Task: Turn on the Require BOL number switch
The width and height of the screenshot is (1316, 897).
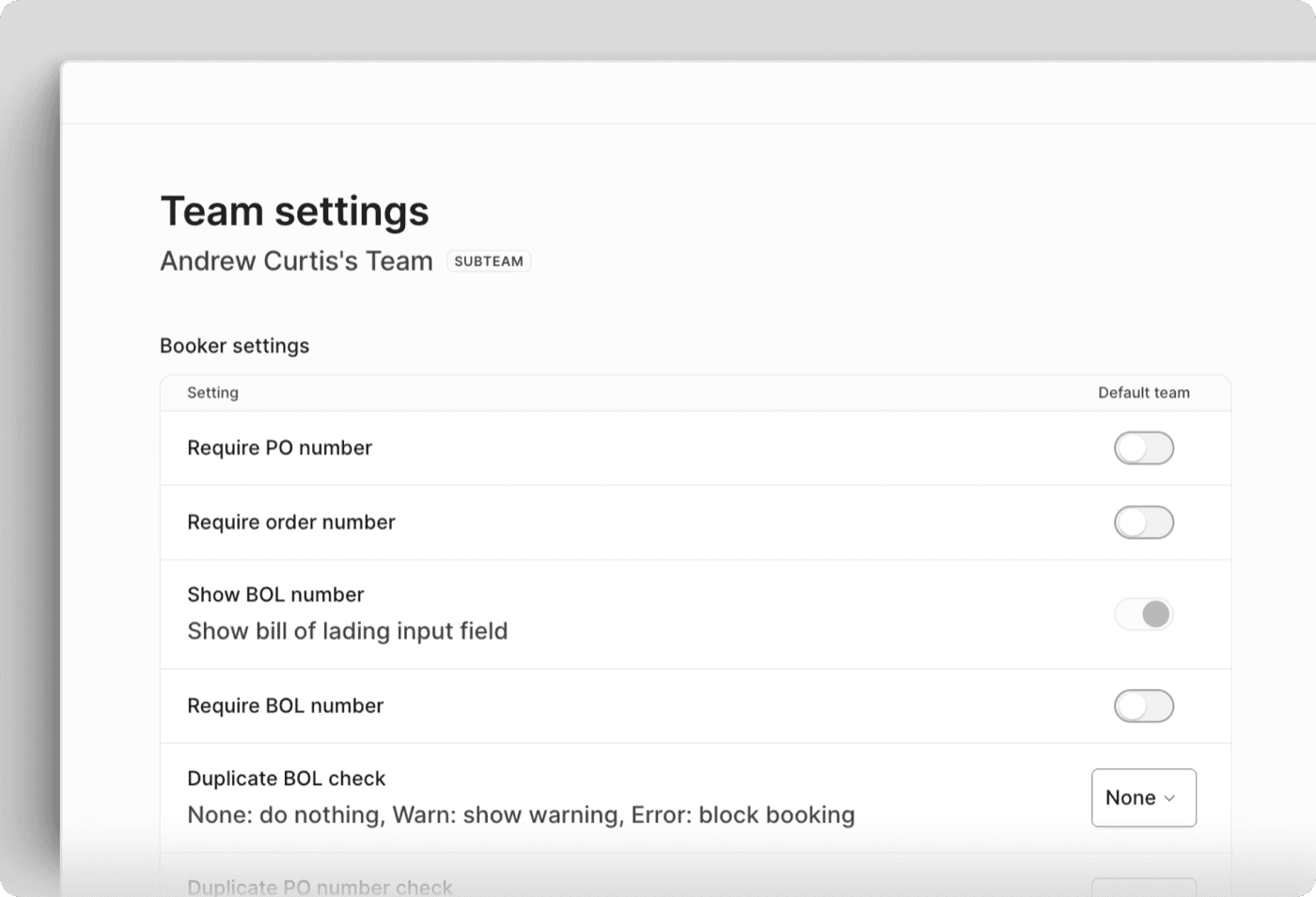Action: pyautogui.click(x=1144, y=706)
